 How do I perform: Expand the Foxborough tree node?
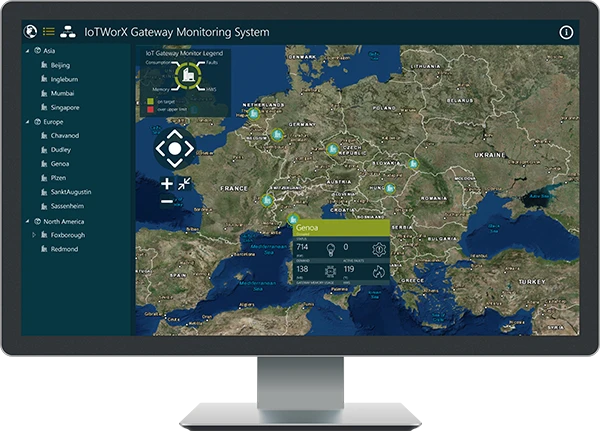tap(34, 235)
